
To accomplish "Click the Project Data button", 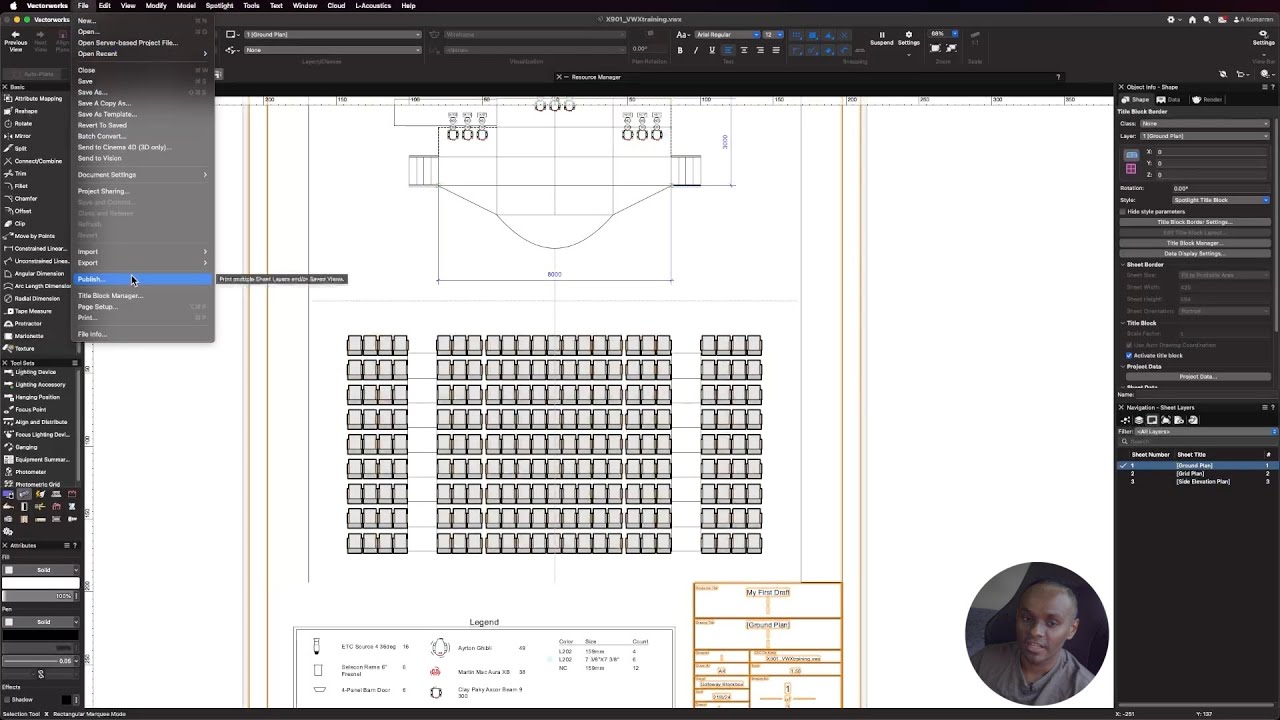I will (x=1198, y=377).
